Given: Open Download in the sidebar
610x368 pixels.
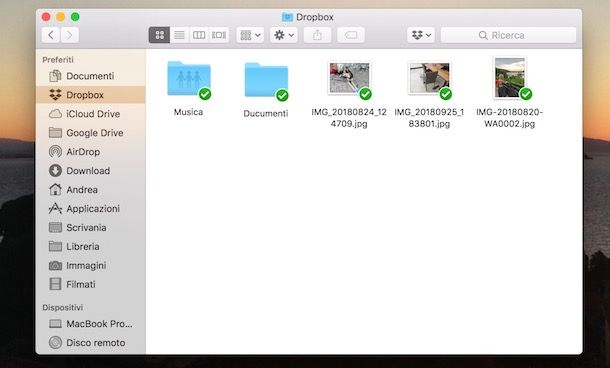Looking at the screenshot, I should tap(90, 171).
